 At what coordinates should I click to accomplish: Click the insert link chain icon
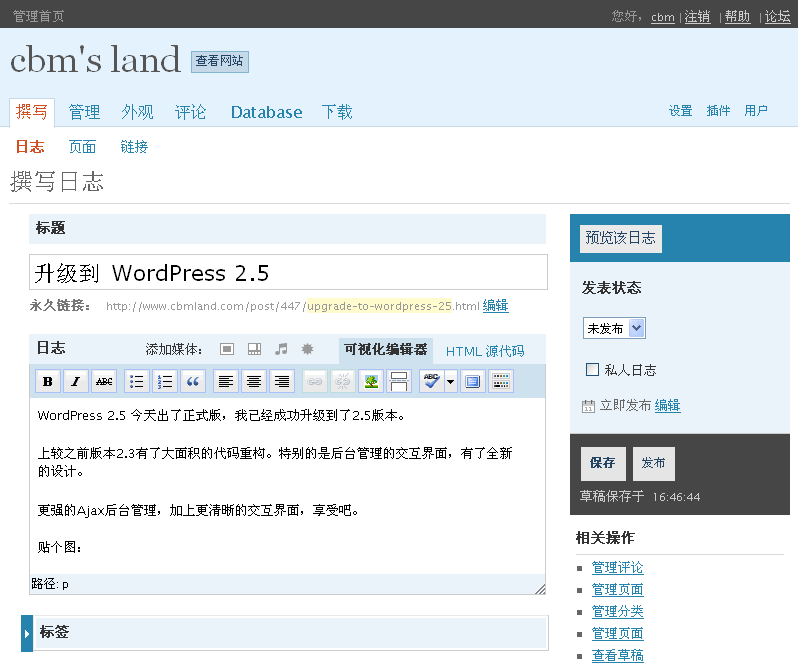click(x=315, y=381)
